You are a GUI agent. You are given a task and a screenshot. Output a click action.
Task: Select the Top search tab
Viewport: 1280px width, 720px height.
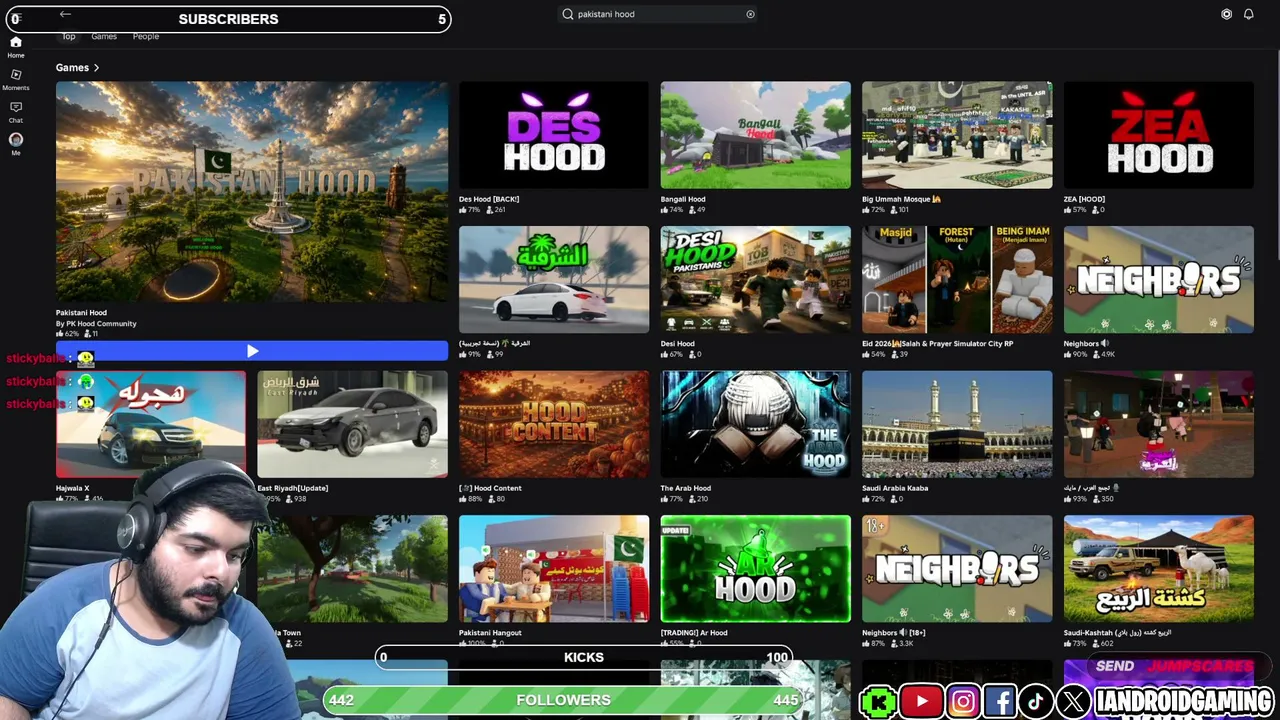tap(68, 36)
